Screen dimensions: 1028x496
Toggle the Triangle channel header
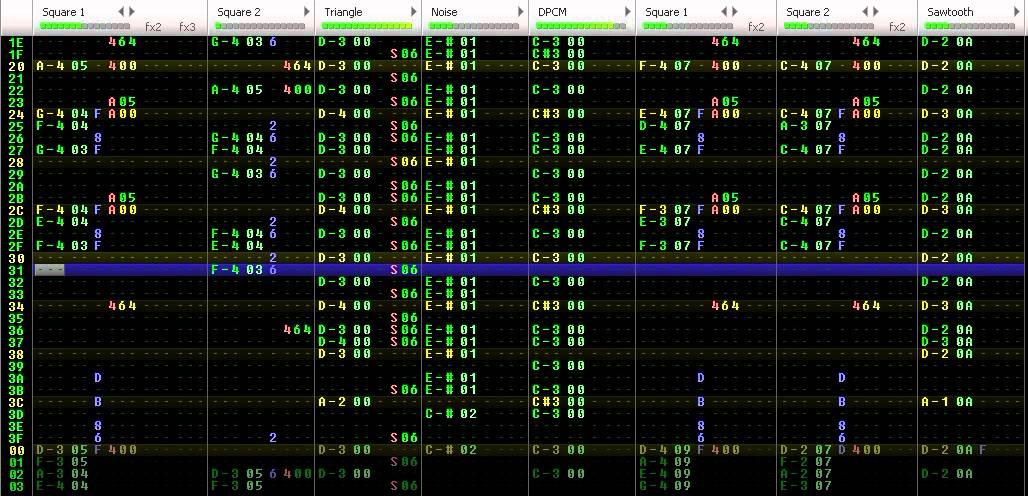(x=343, y=12)
